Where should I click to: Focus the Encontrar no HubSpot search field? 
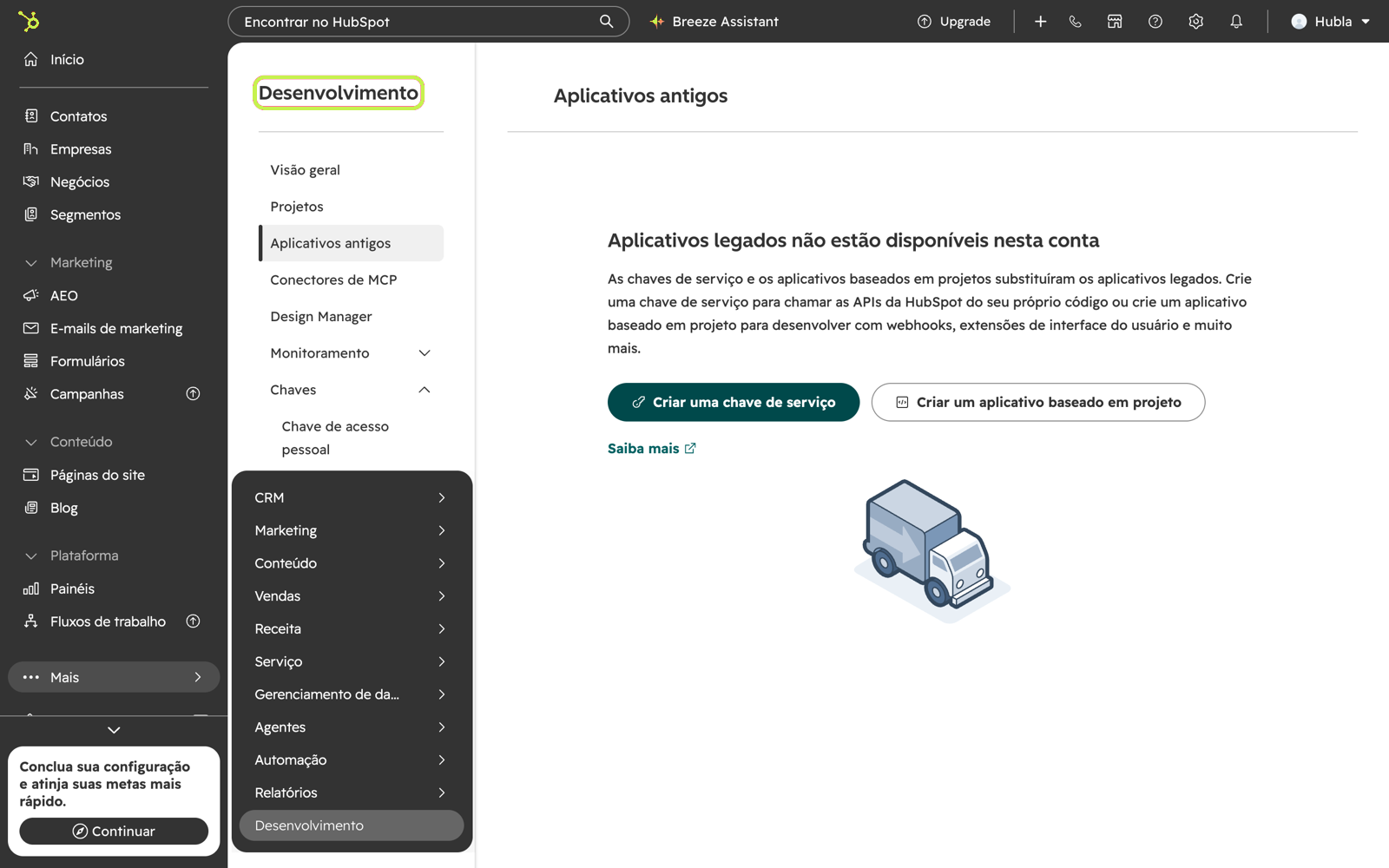click(428, 21)
